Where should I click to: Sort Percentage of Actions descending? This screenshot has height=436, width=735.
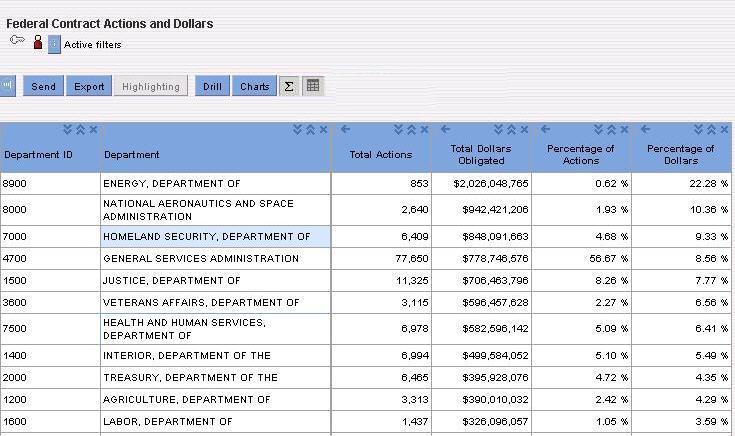pyautogui.click(x=599, y=129)
